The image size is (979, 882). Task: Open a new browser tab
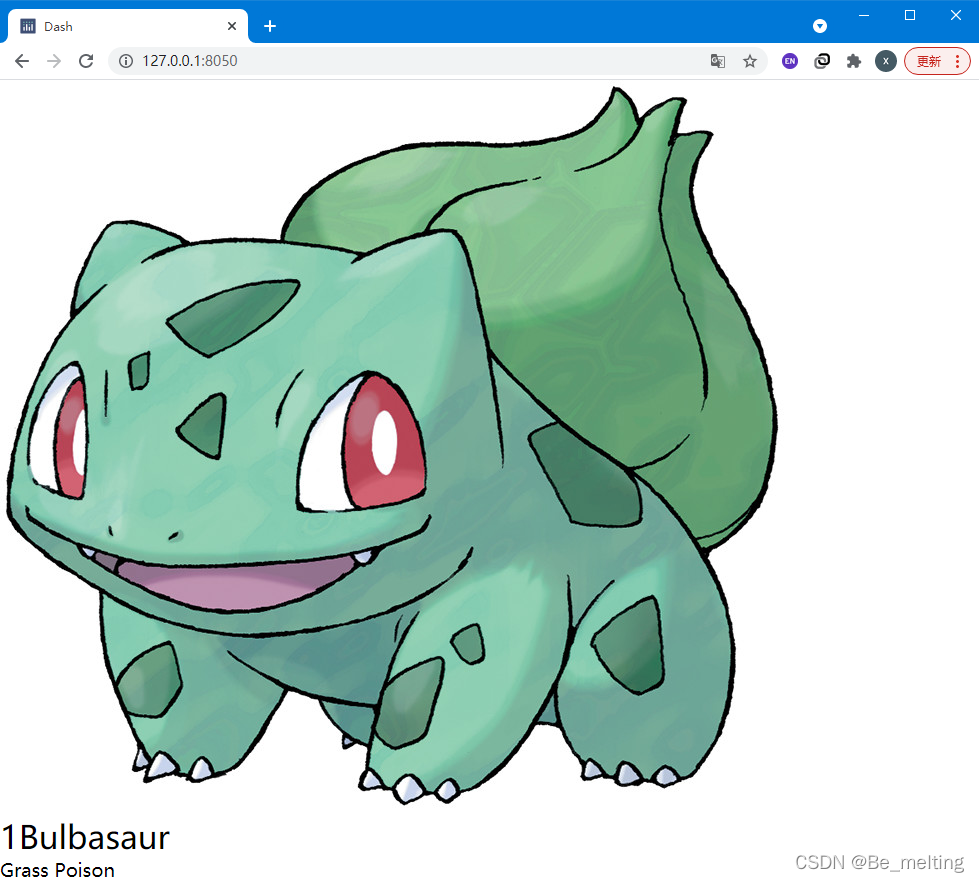[270, 26]
